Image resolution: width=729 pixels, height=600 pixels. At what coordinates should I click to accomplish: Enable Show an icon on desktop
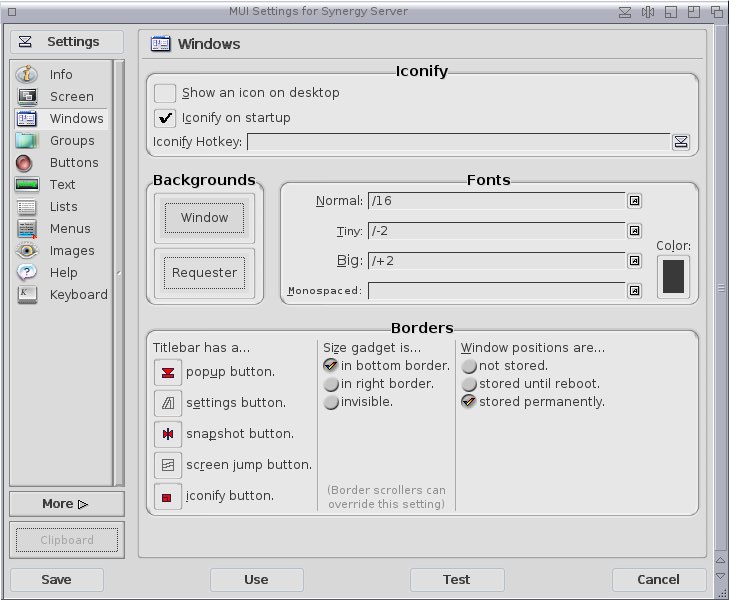pyautogui.click(x=165, y=93)
